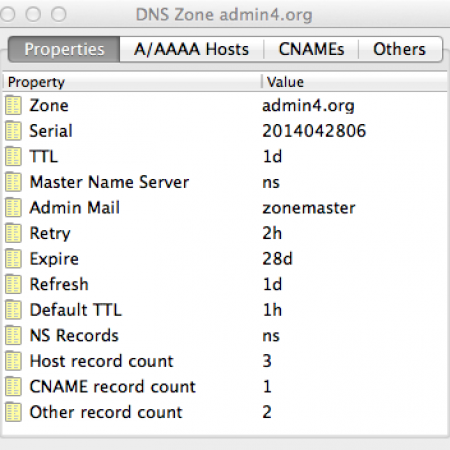Screen dimensions: 450x450
Task: Click the Default TTL row label
Action: pyautogui.click(x=76, y=310)
